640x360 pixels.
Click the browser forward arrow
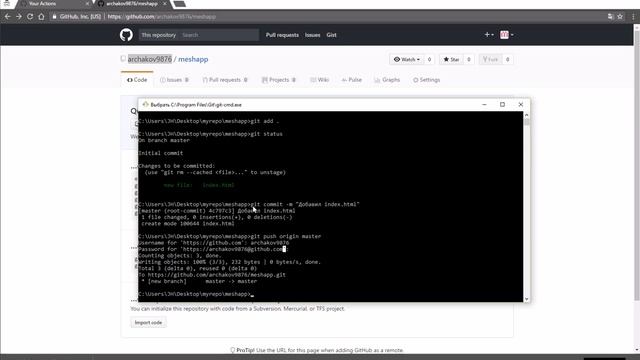(x=19, y=17)
